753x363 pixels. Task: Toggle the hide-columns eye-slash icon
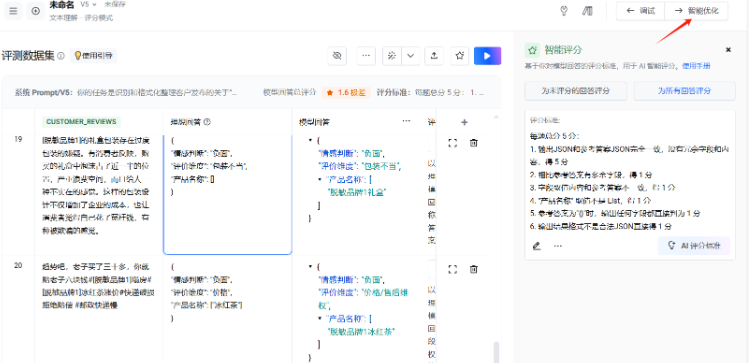point(337,56)
